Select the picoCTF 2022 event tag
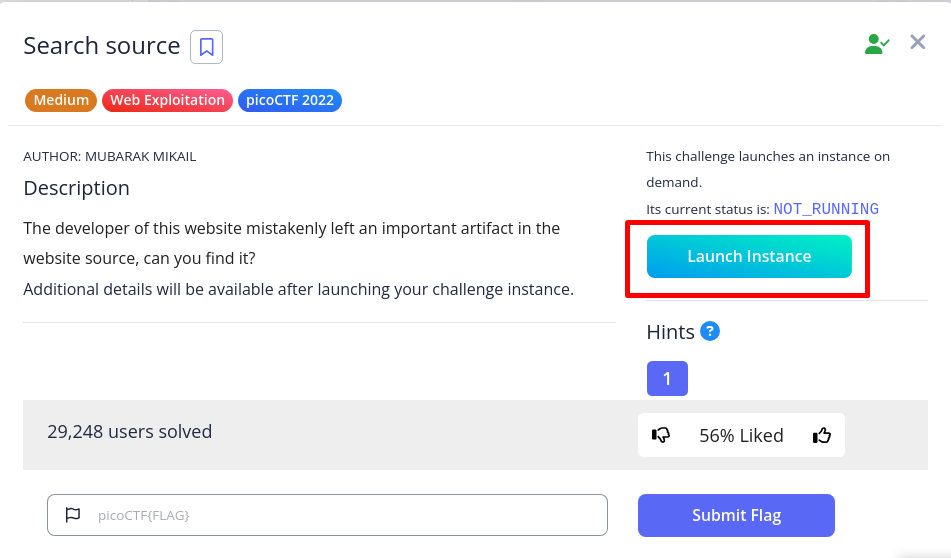Image resolution: width=951 pixels, height=558 pixels. (290, 100)
